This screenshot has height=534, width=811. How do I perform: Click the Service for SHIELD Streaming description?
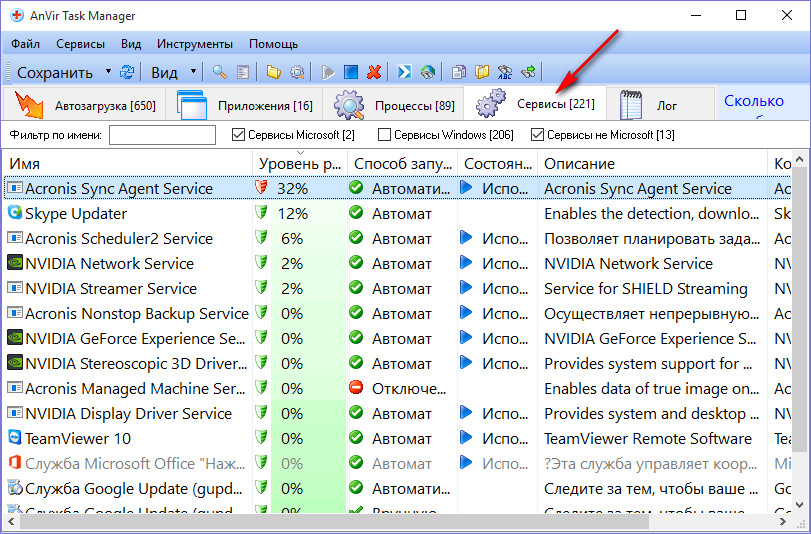(645, 288)
